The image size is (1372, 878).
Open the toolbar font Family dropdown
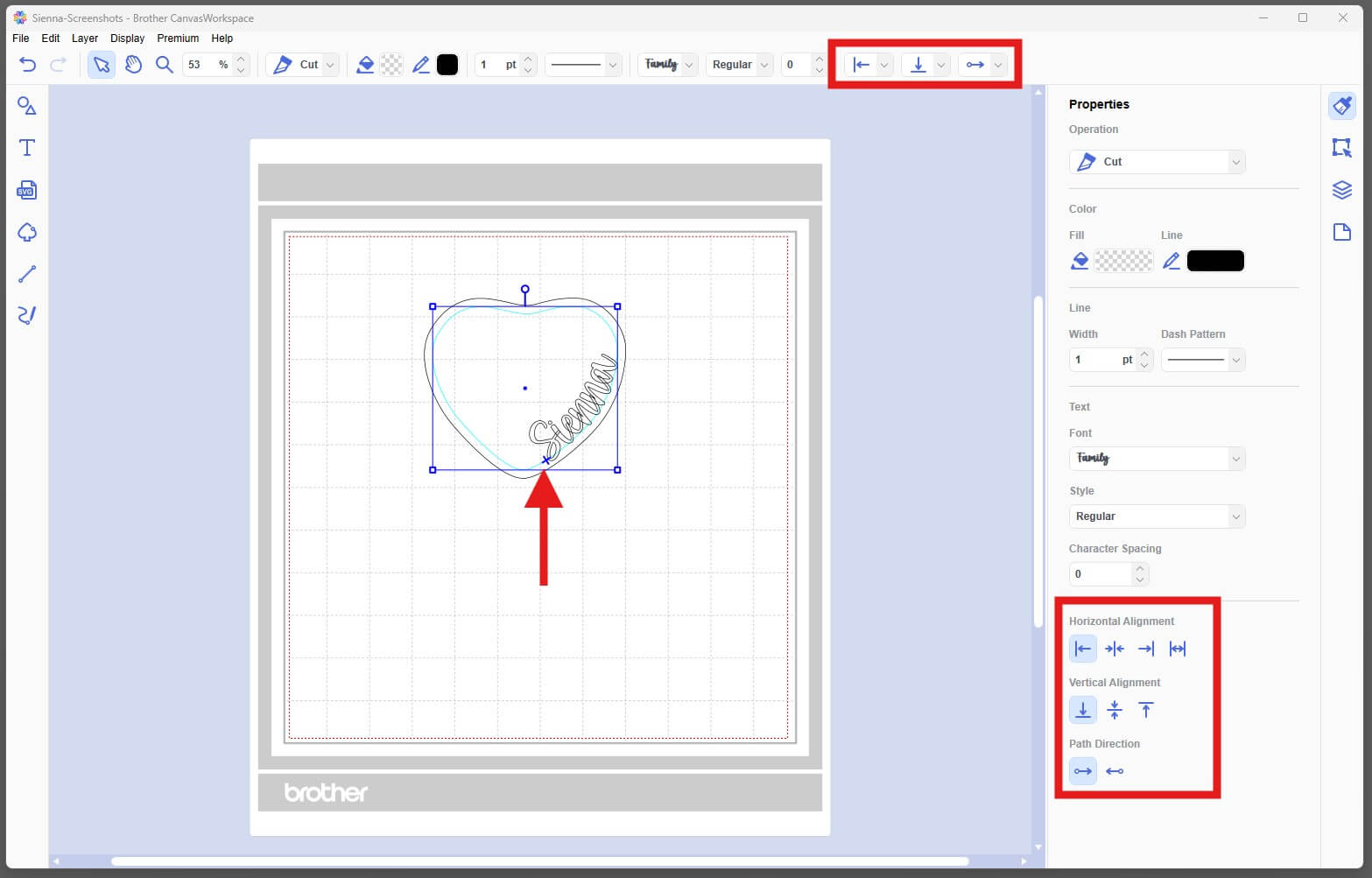click(667, 65)
